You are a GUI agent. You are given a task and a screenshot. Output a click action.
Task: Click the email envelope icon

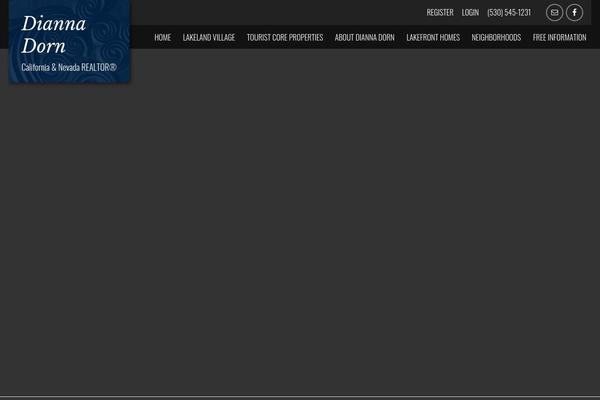point(554,13)
